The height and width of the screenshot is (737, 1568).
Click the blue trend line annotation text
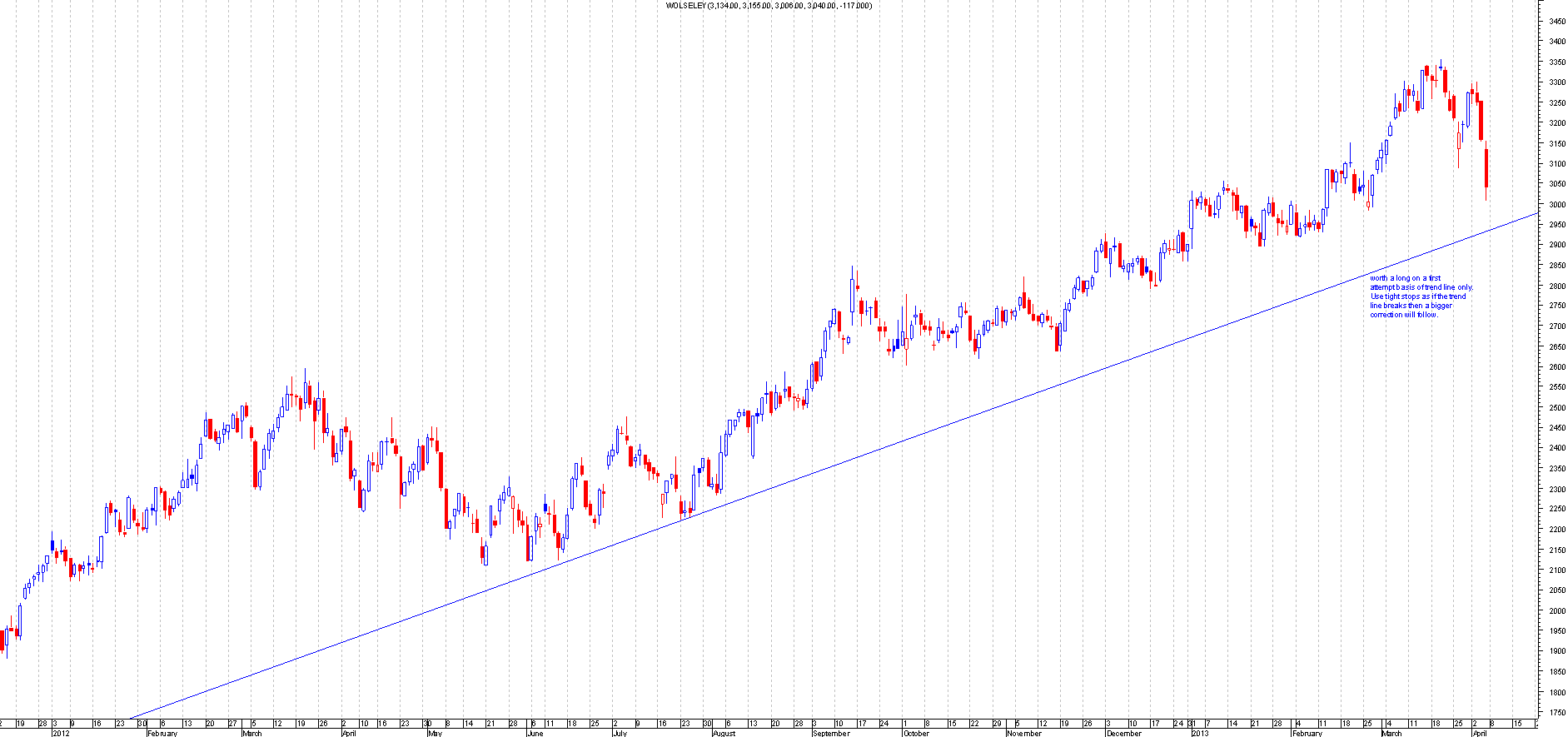pyautogui.click(x=1421, y=296)
